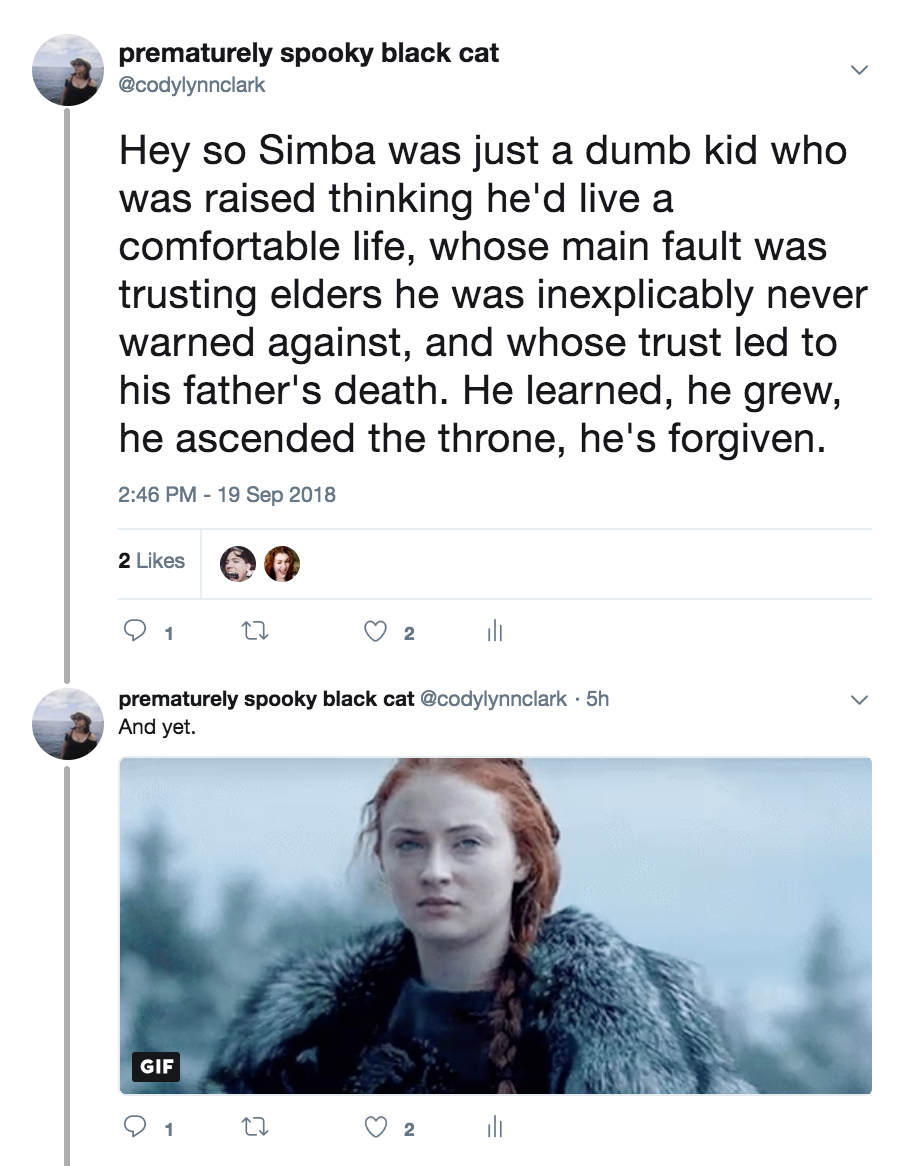Open the reply tweet's dropdown chevron

(857, 699)
